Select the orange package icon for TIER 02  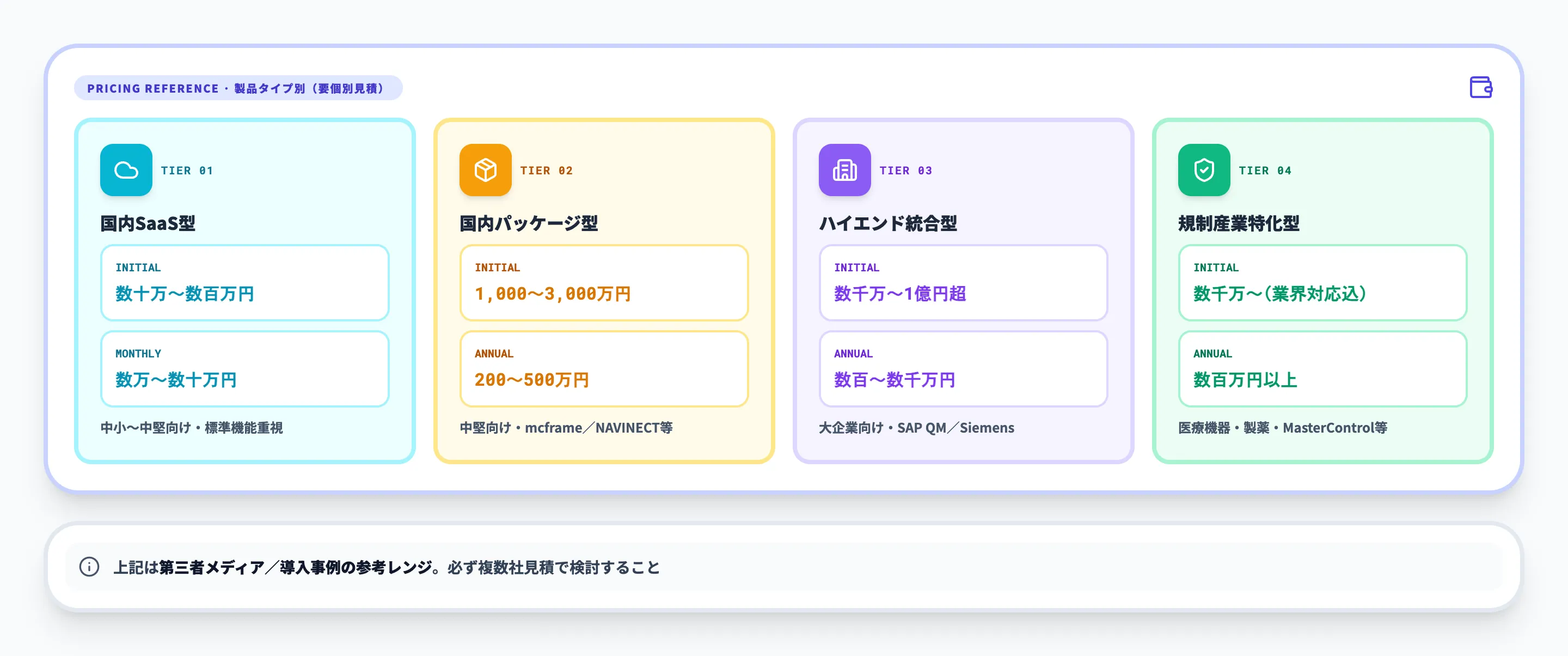tap(485, 171)
